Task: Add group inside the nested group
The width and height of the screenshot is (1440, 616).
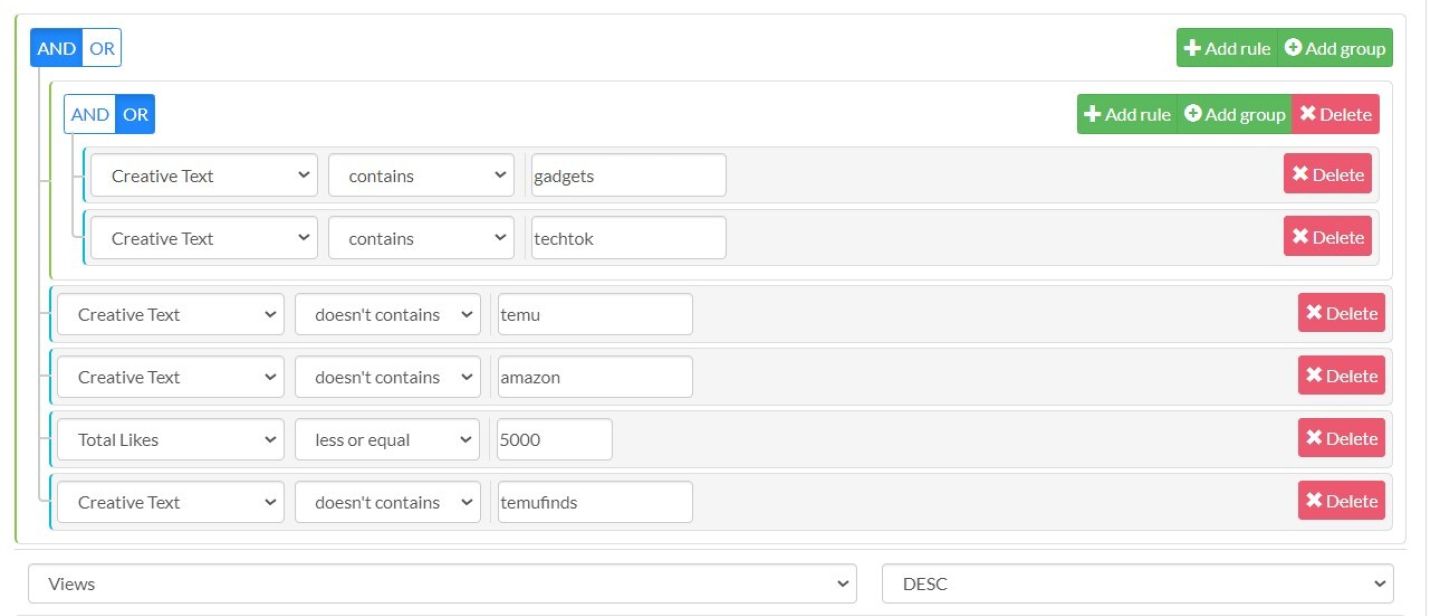Action: 1235,114
